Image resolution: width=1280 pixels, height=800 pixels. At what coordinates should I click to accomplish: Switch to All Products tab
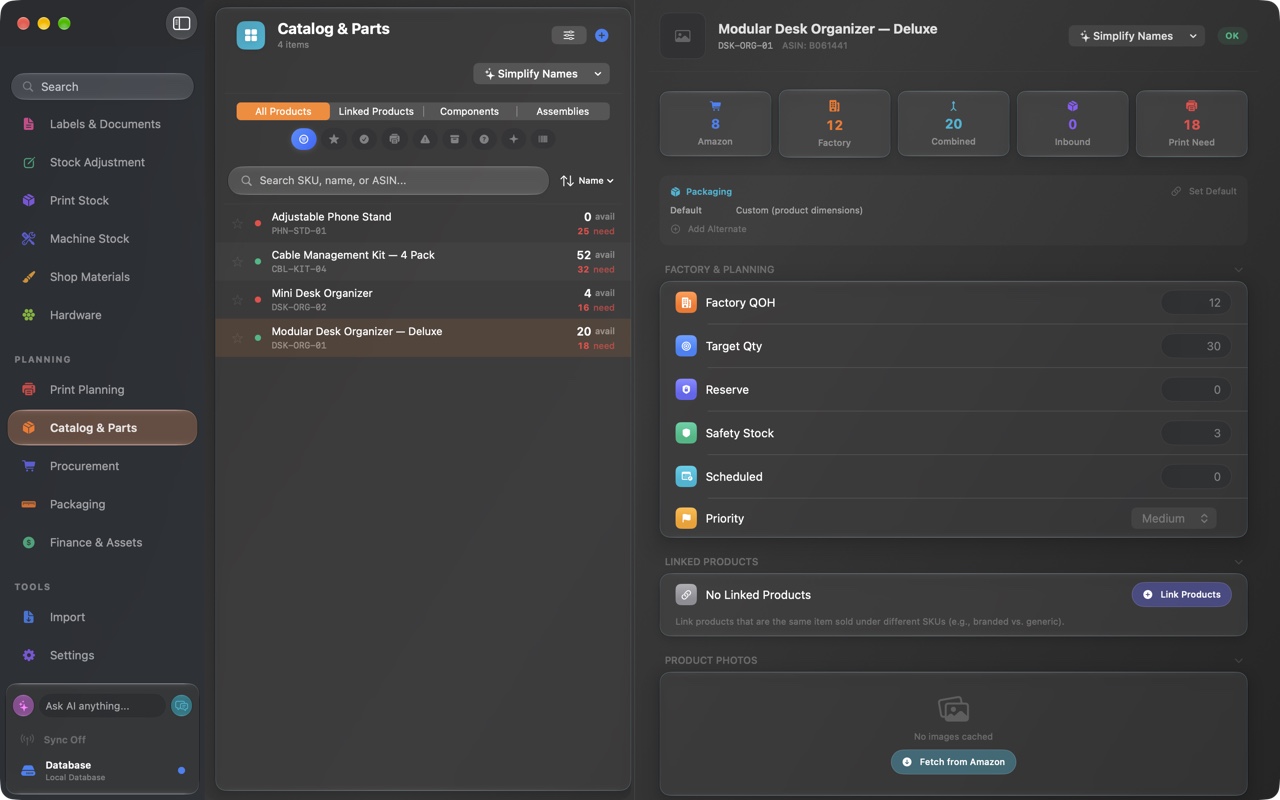[x=283, y=111]
